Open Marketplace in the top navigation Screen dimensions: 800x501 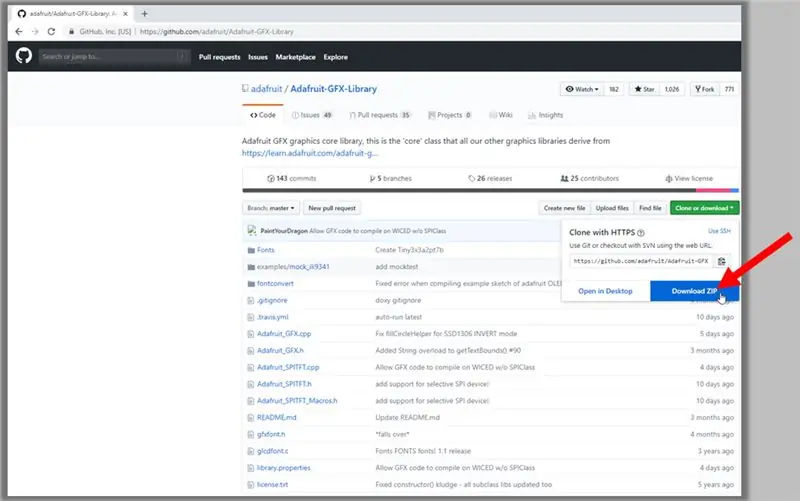(295, 57)
